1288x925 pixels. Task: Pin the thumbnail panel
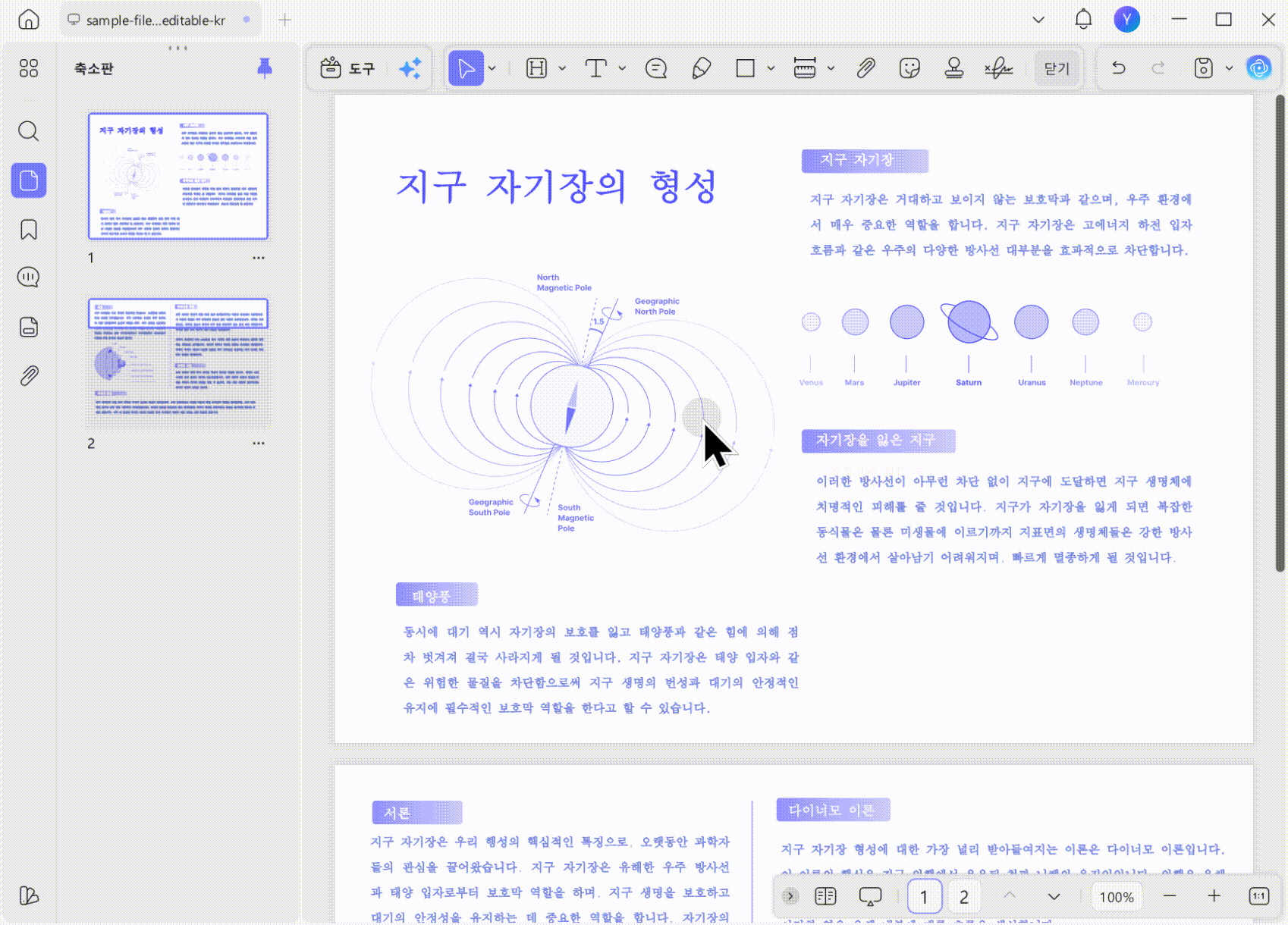(265, 68)
